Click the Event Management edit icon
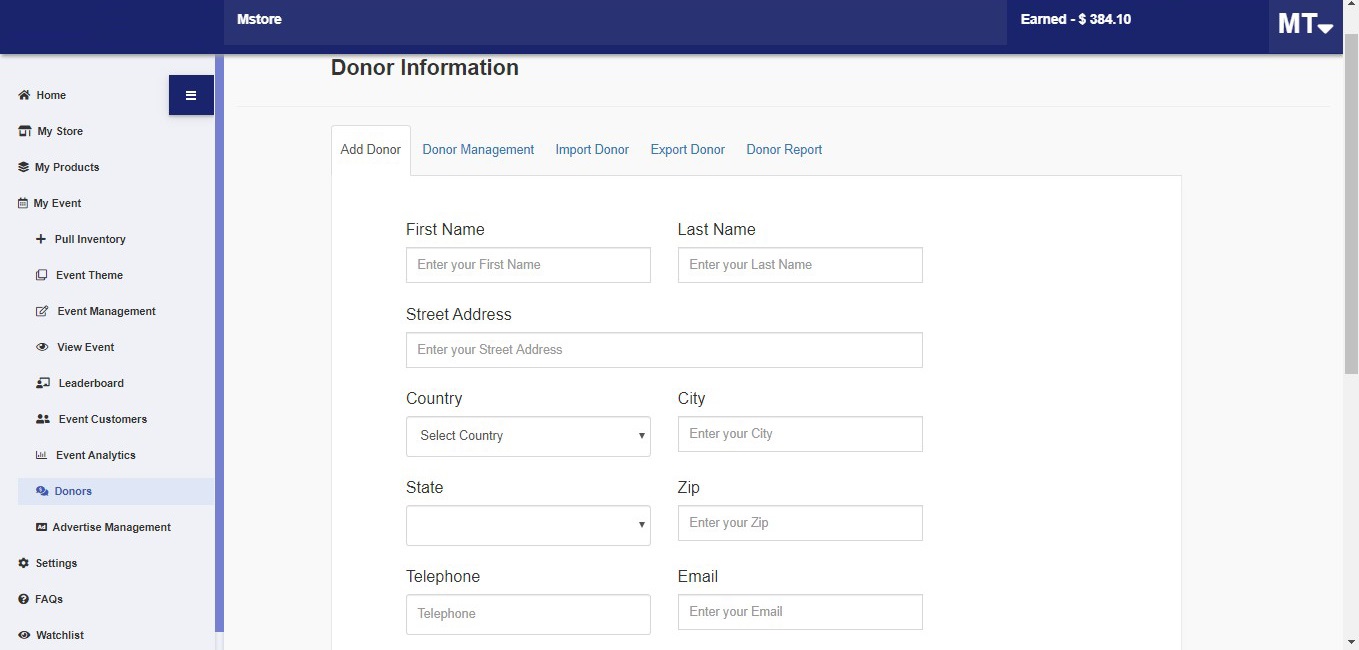This screenshot has height=650, width=1359. tap(42, 311)
